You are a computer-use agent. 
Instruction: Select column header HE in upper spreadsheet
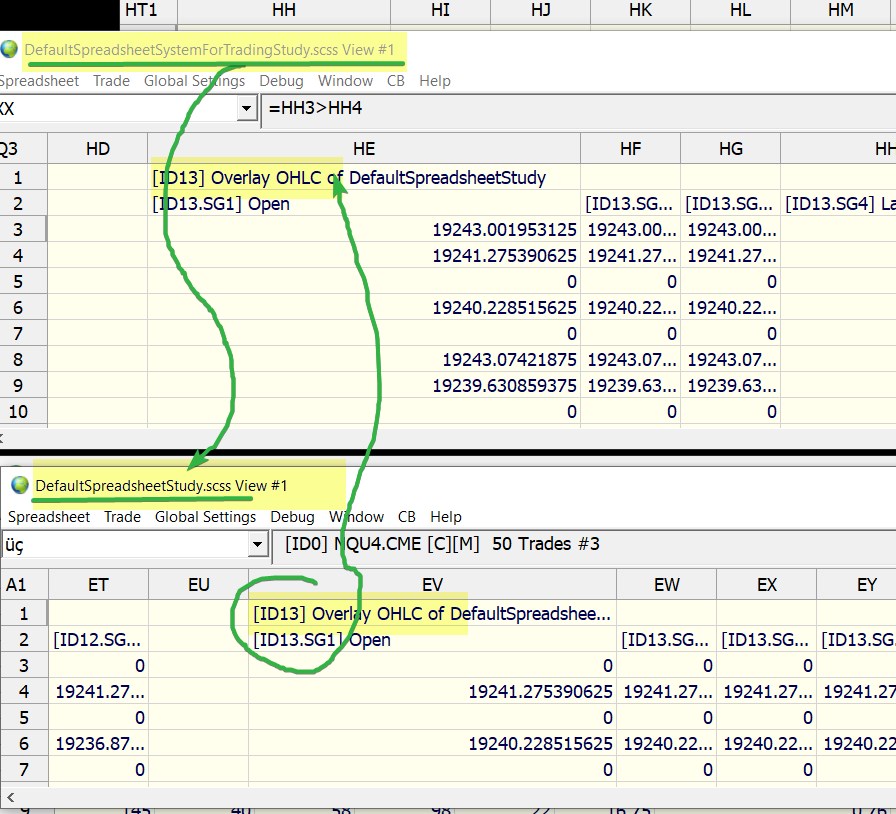tap(363, 149)
